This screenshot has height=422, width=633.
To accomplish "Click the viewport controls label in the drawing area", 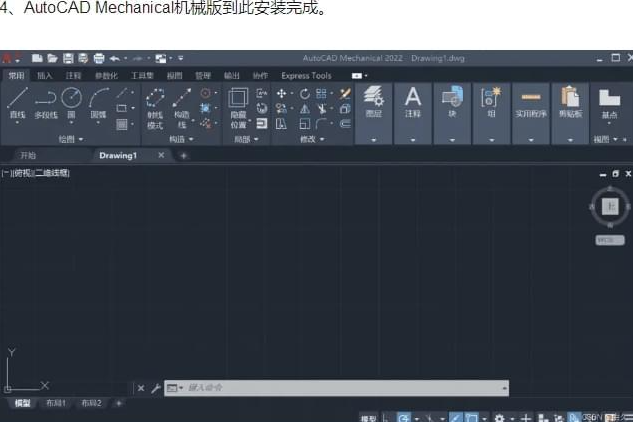I will [36, 173].
